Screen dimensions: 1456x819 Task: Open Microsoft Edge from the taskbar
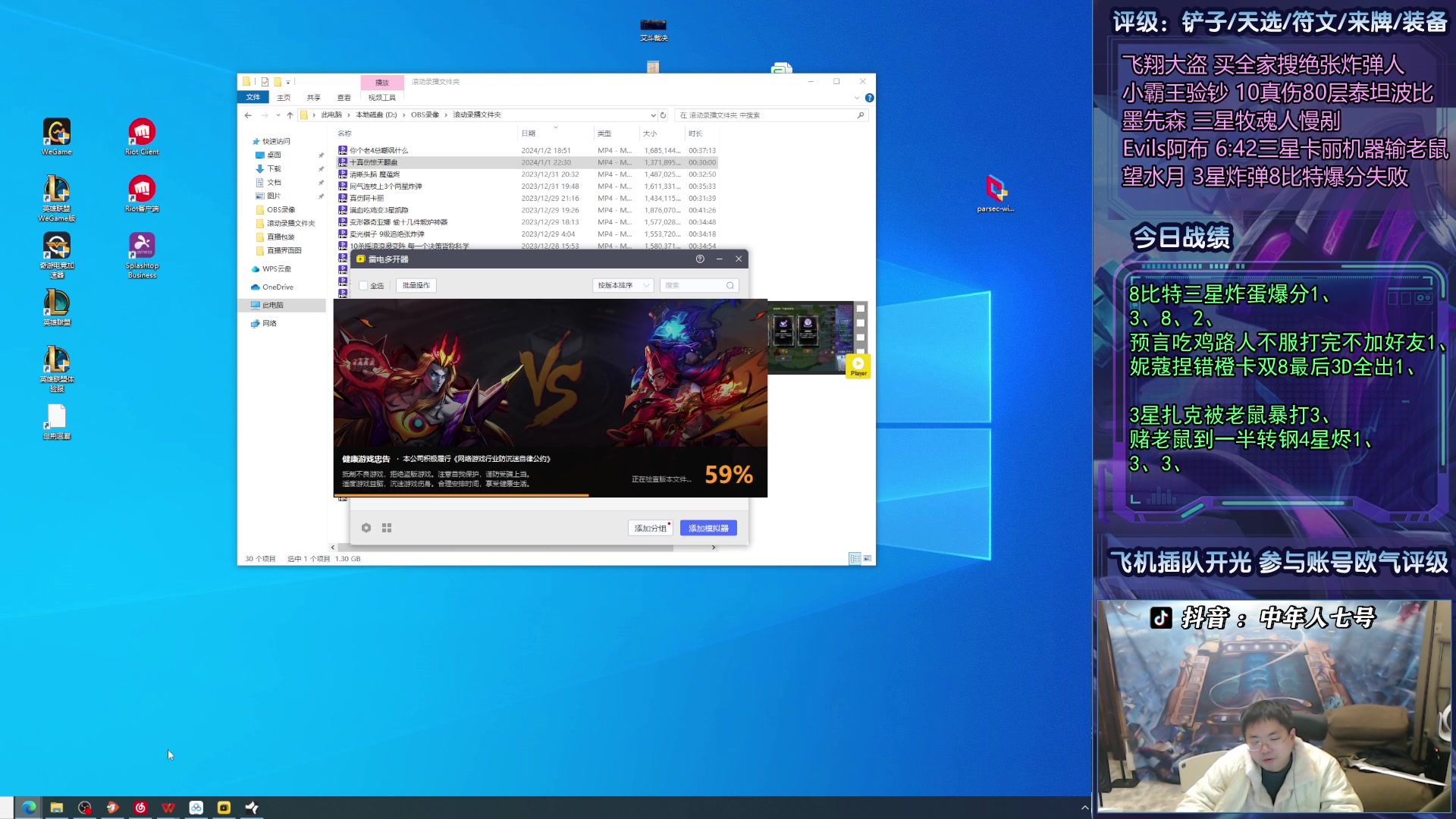(29, 808)
